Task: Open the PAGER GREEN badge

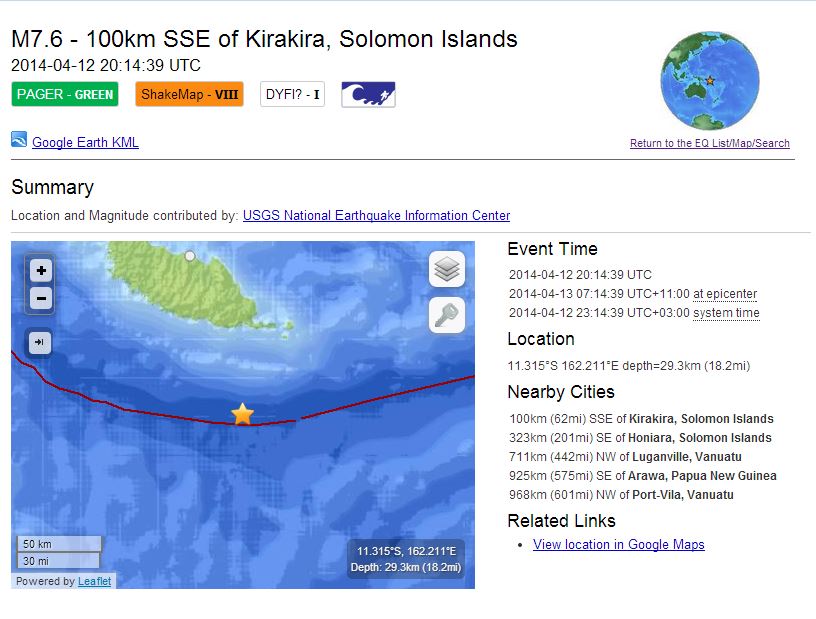Action: 65,95
